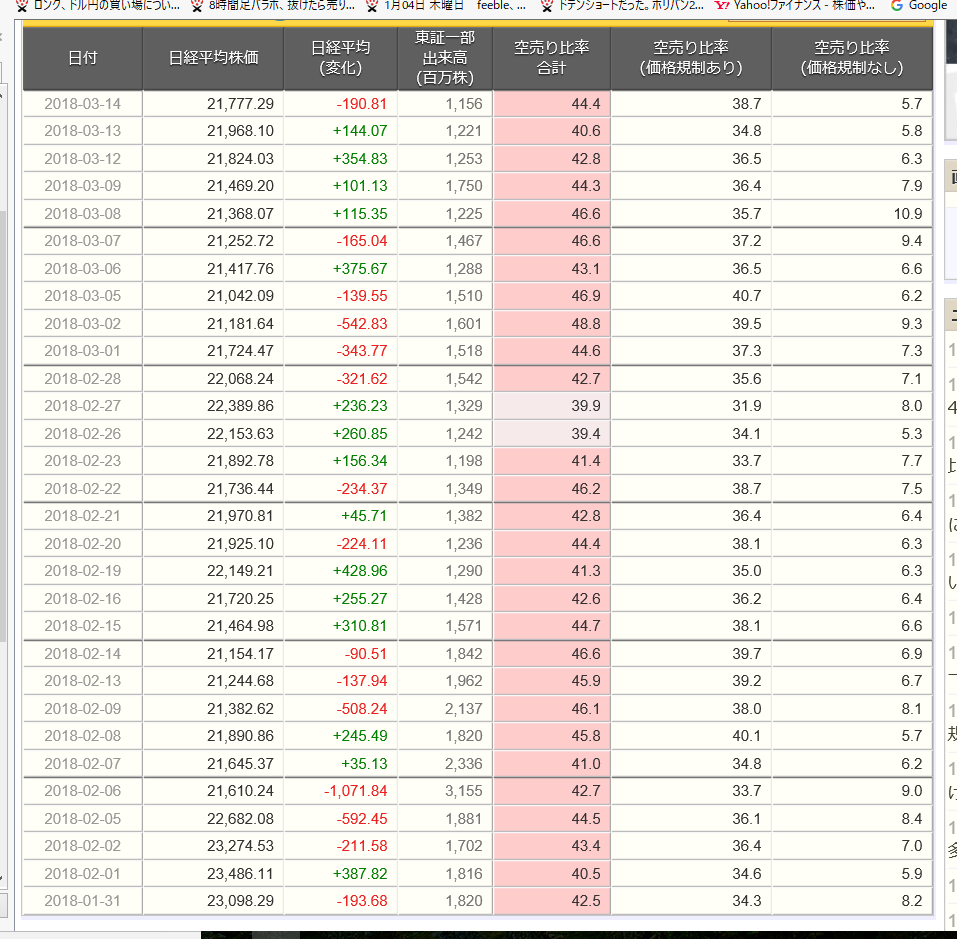This screenshot has height=939, width=957.
Task: Click the 39.9 short ratio cell
Action: point(551,406)
